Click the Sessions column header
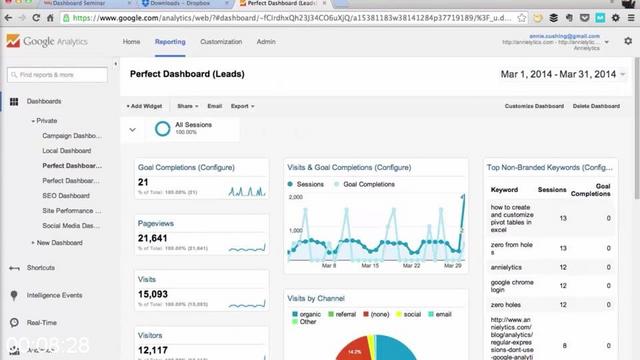The height and width of the screenshot is (360, 640). (x=552, y=190)
